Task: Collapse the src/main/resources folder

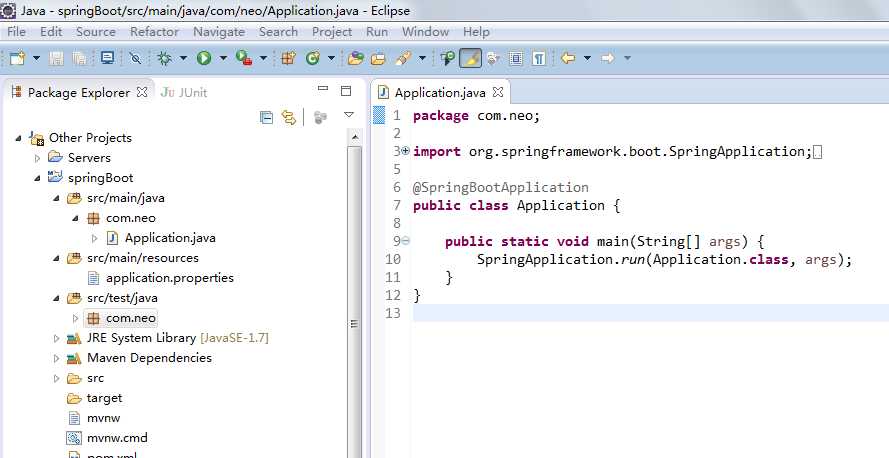Action: [56, 258]
